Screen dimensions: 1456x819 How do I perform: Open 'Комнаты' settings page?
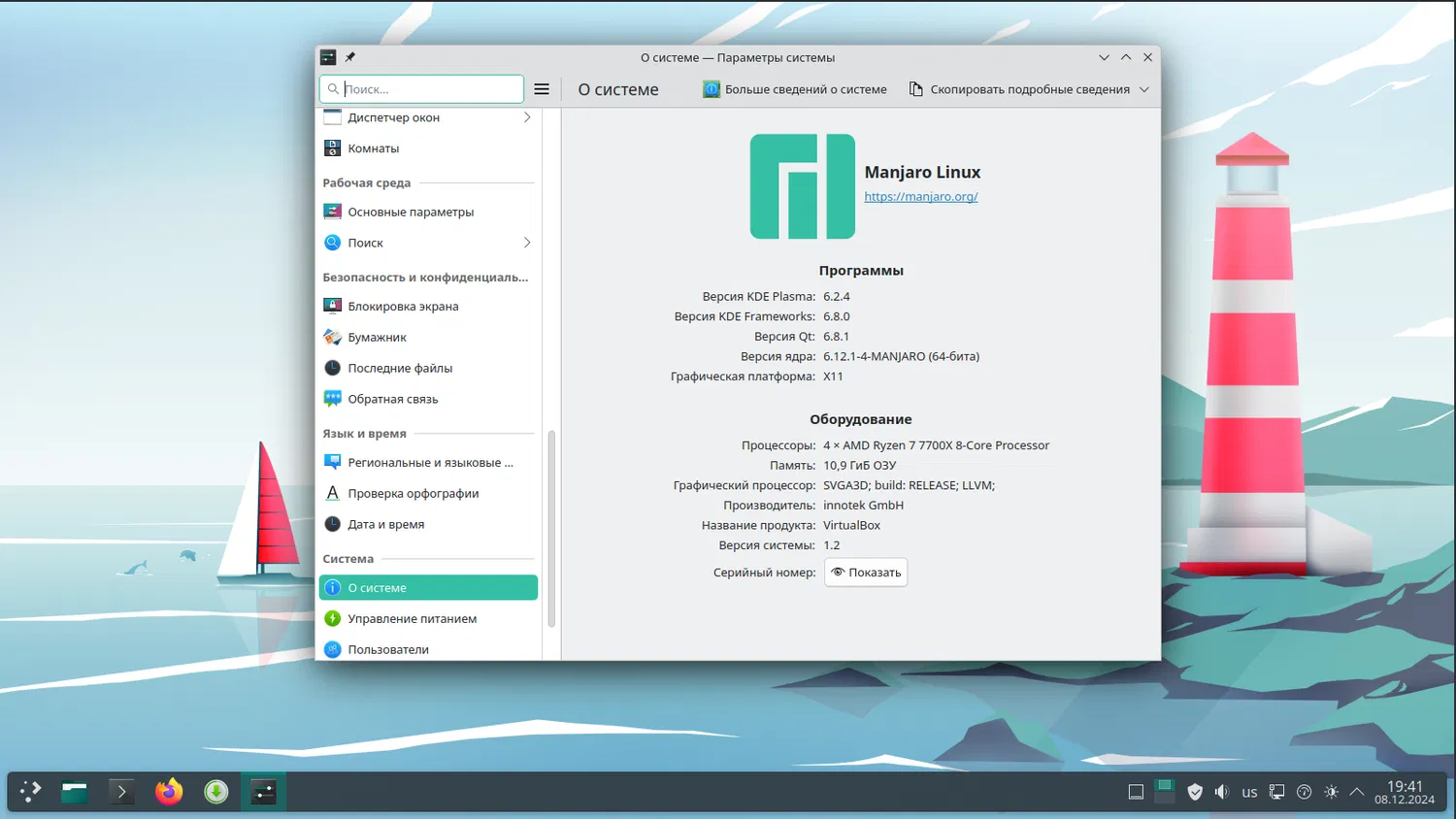(x=428, y=148)
